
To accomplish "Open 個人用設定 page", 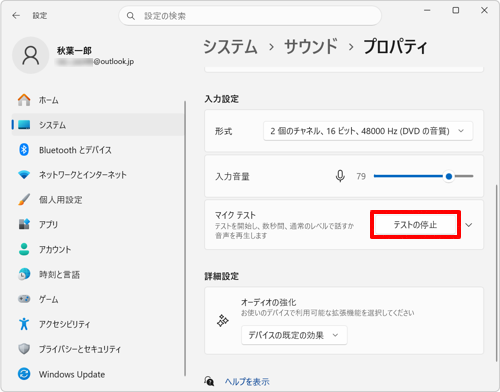I will click(98, 200).
